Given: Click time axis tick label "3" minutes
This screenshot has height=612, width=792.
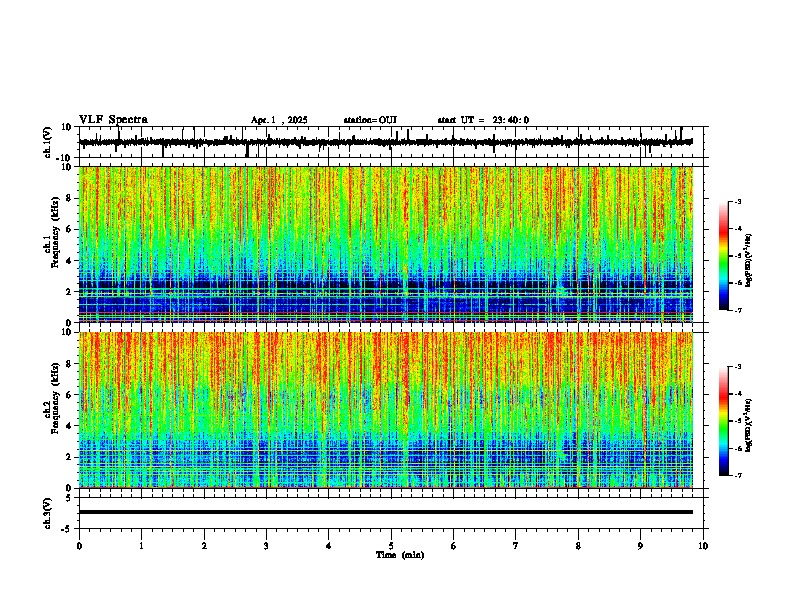Looking at the screenshot, I should (x=266, y=546).
